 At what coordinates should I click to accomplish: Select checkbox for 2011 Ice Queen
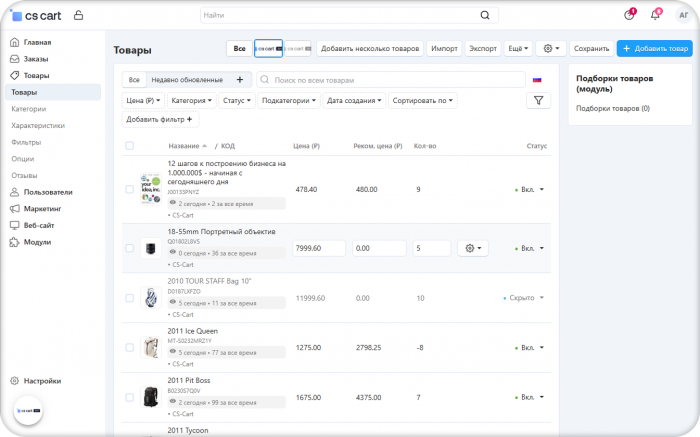click(129, 347)
